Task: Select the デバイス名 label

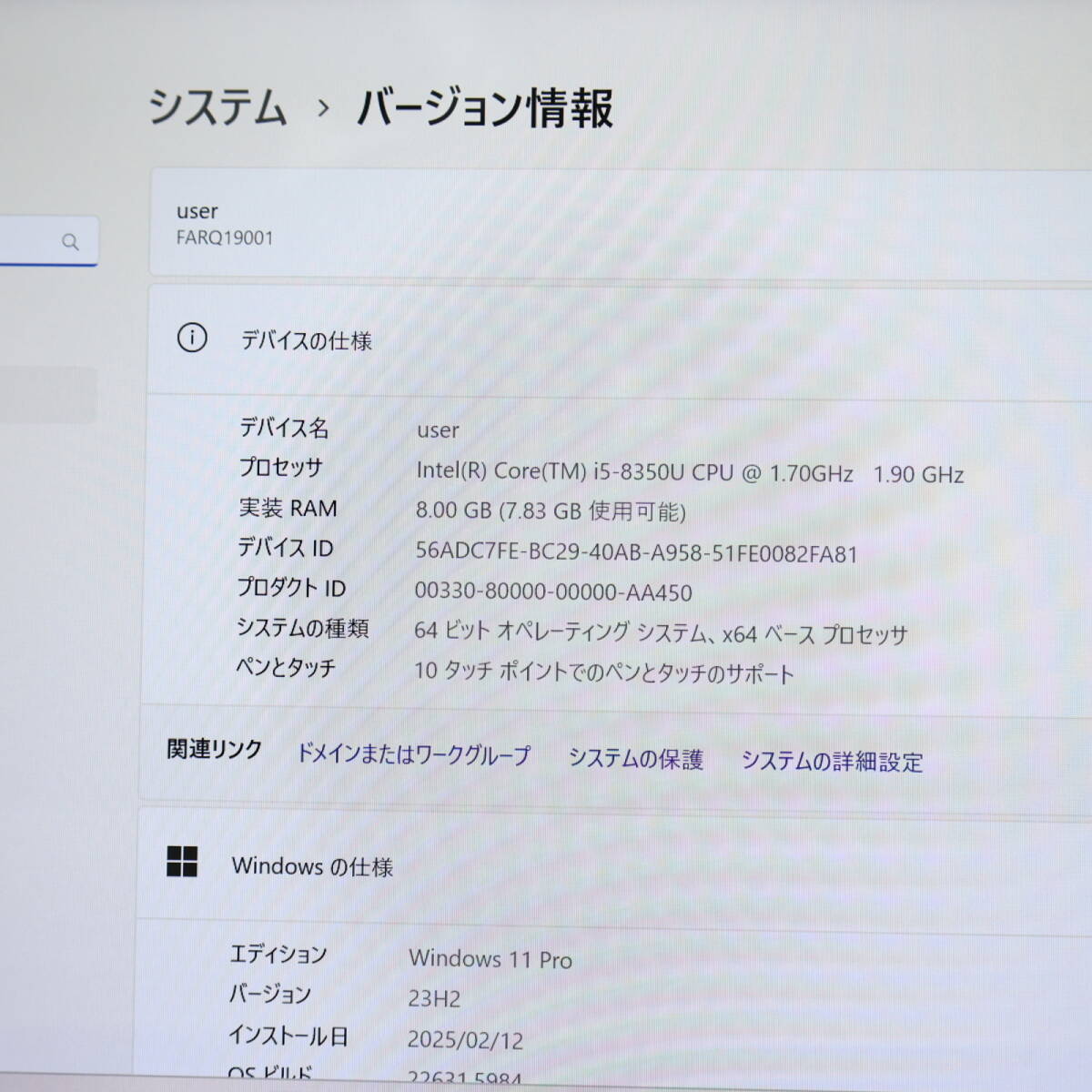Action: coord(284,428)
